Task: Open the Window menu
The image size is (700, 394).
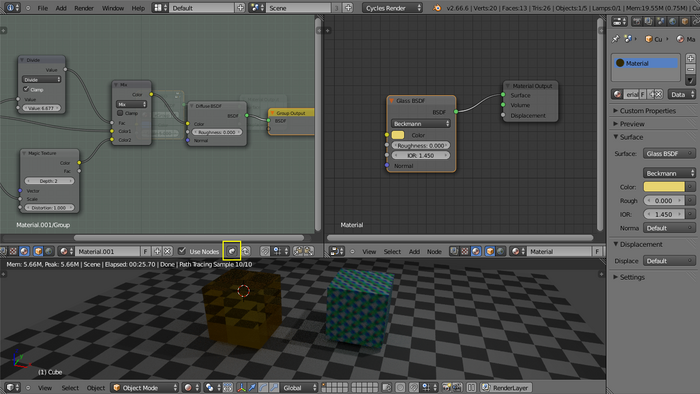Action: [113, 8]
